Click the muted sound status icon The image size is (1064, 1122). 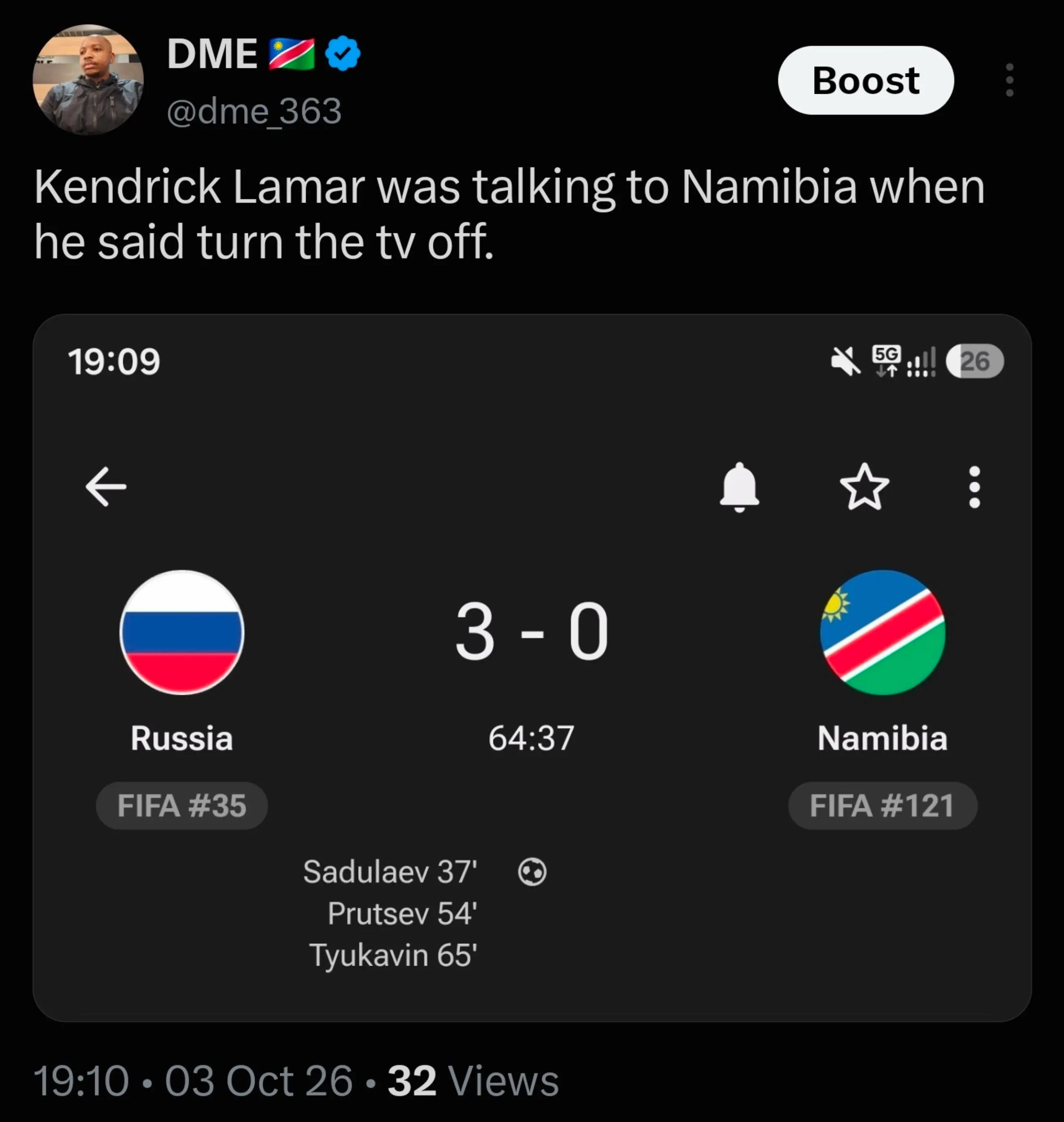coord(845,361)
